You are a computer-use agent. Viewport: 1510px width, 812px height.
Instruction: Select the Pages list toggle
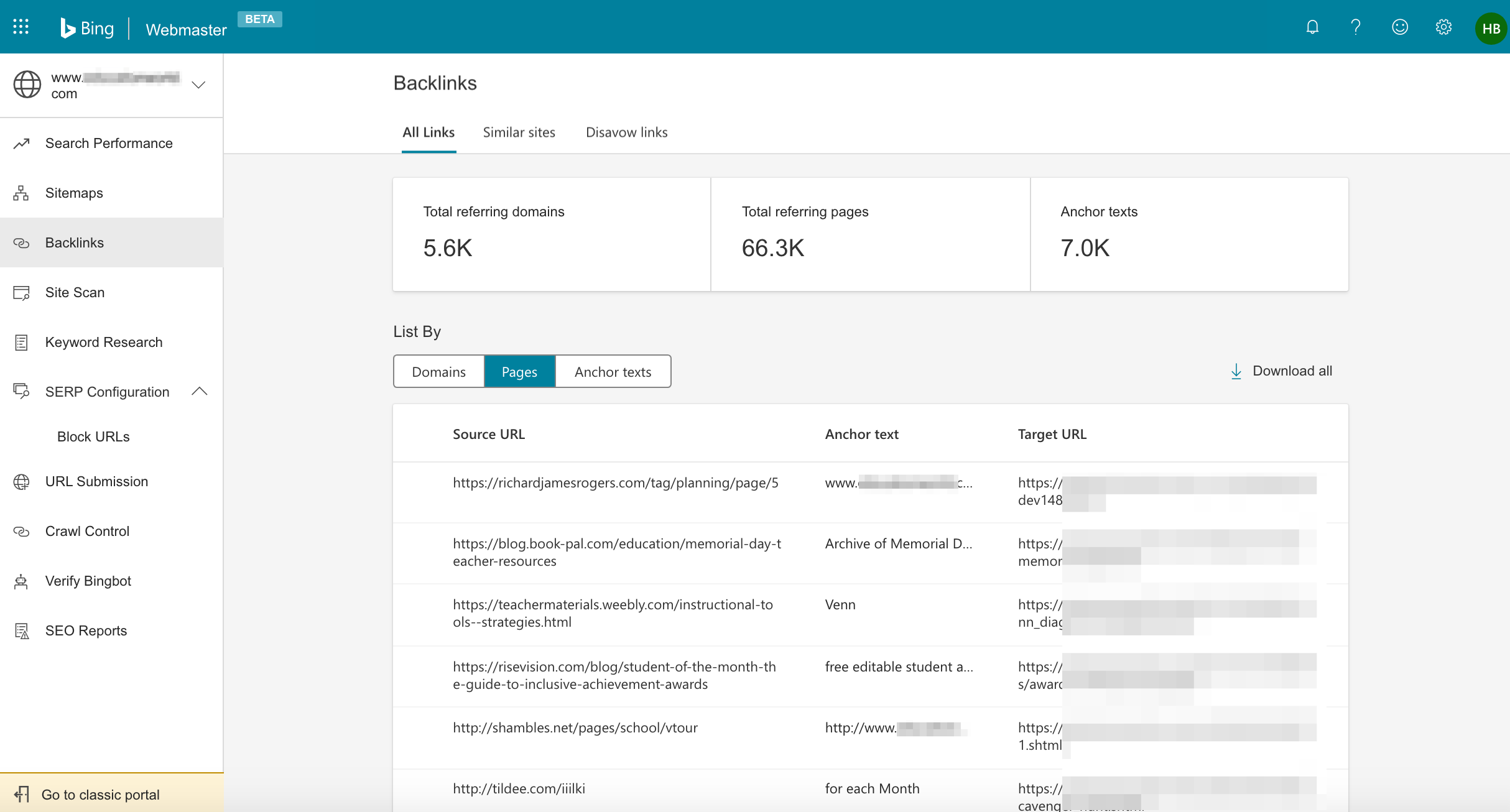tap(519, 372)
